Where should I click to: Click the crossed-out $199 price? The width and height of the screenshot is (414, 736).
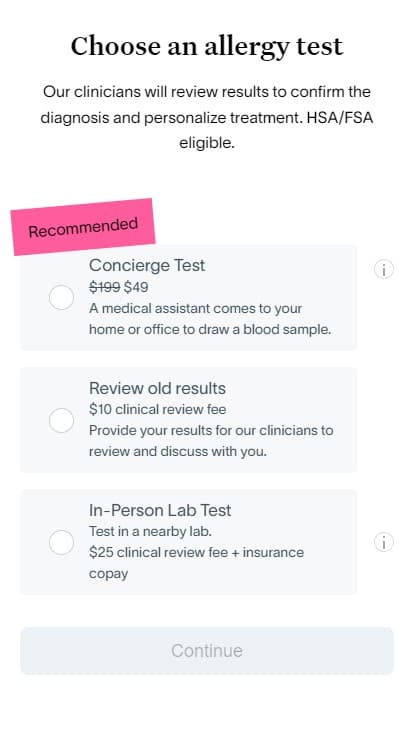tap(105, 287)
